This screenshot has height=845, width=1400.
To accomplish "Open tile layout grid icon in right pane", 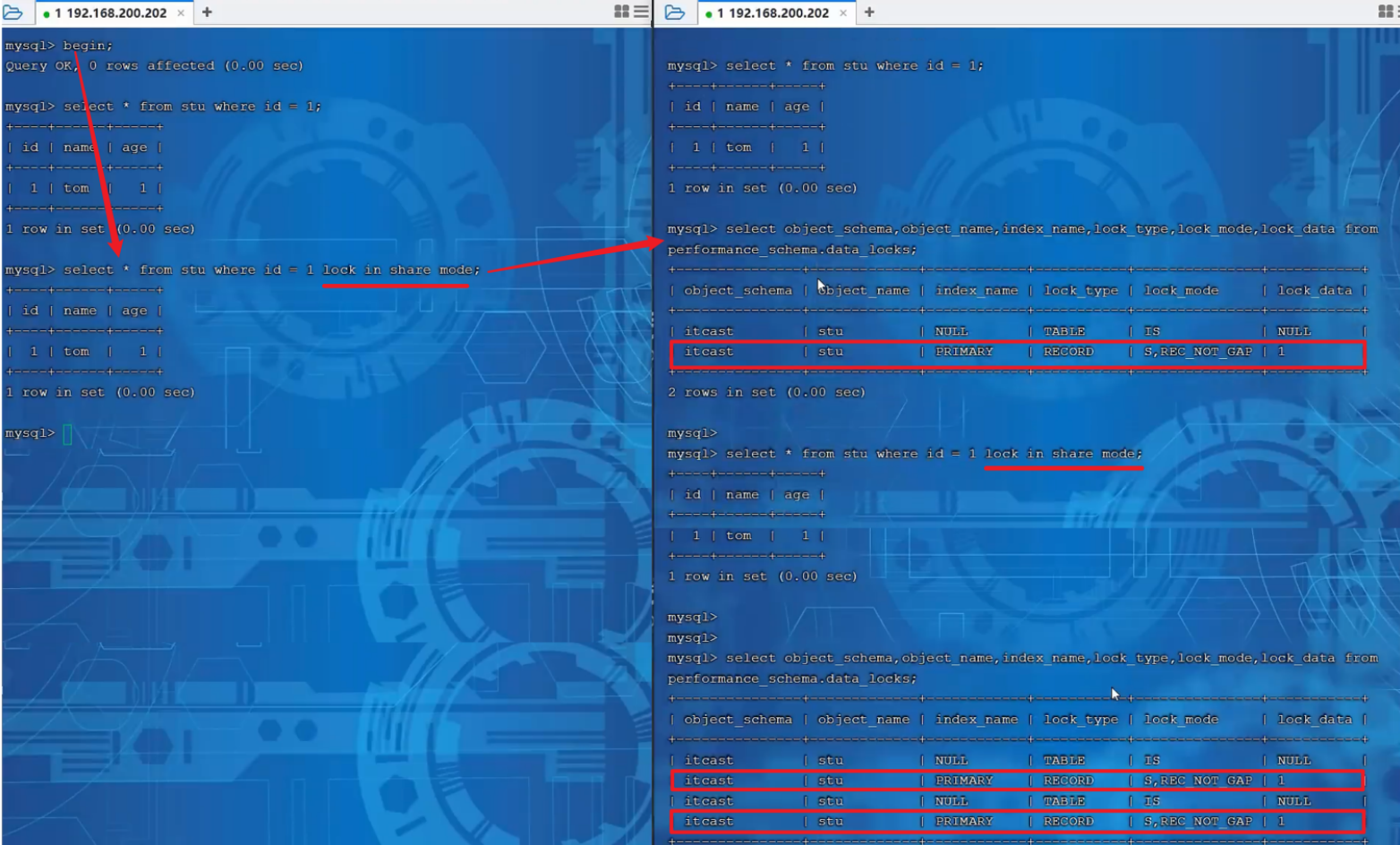I will 1387,12.
